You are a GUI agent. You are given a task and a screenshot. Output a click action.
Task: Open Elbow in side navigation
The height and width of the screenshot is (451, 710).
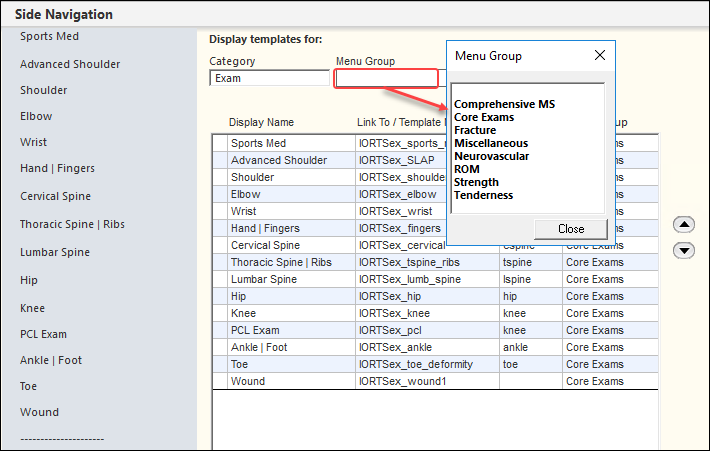[36, 116]
